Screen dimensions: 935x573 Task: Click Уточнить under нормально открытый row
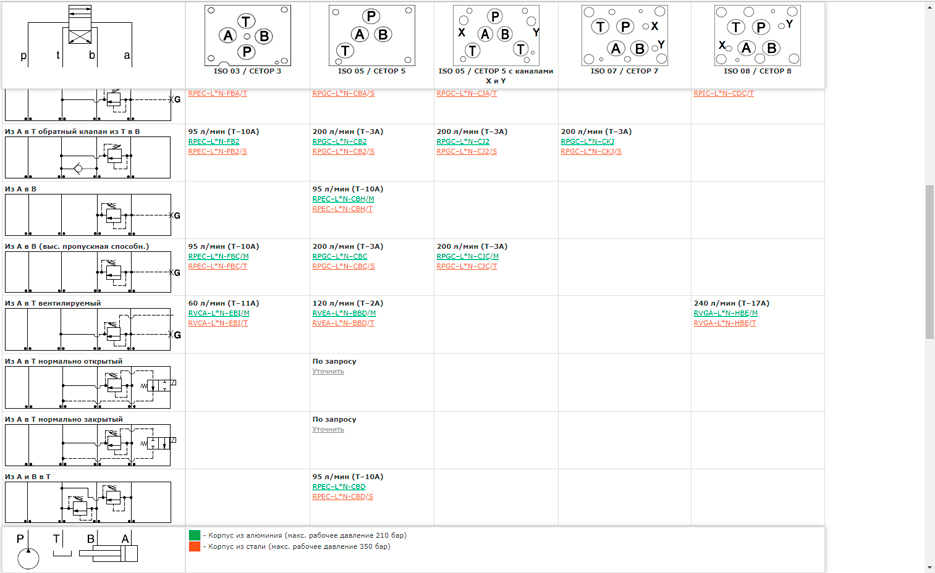click(x=328, y=371)
